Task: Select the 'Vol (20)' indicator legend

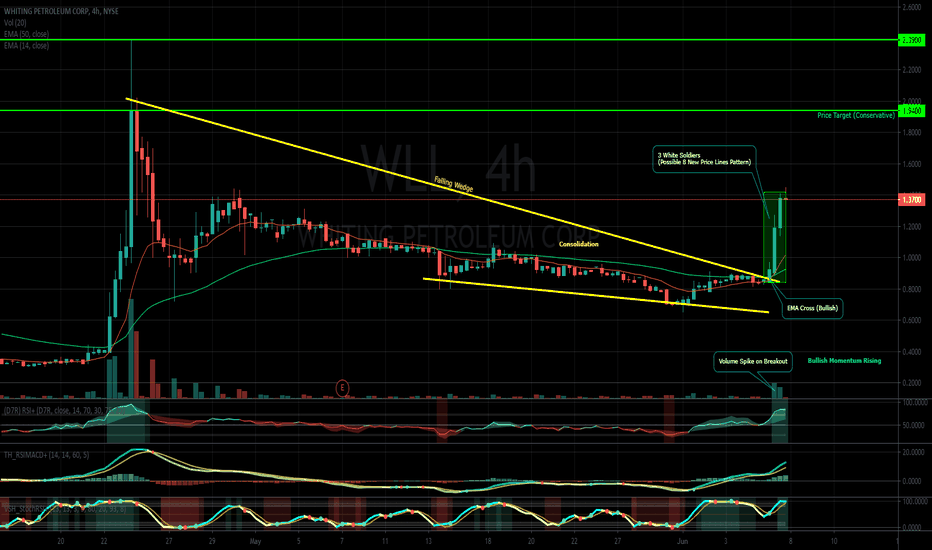Action: (17, 23)
